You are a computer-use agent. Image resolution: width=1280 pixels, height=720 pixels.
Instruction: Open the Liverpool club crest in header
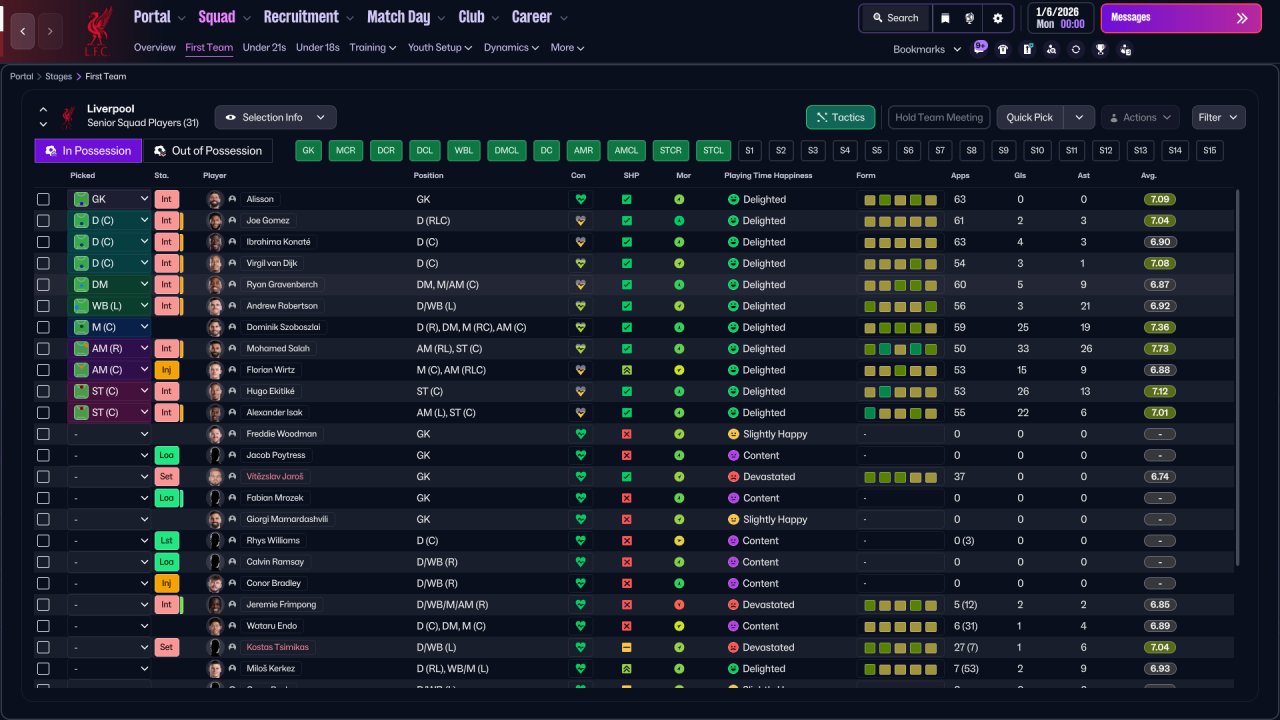pyautogui.click(x=98, y=30)
